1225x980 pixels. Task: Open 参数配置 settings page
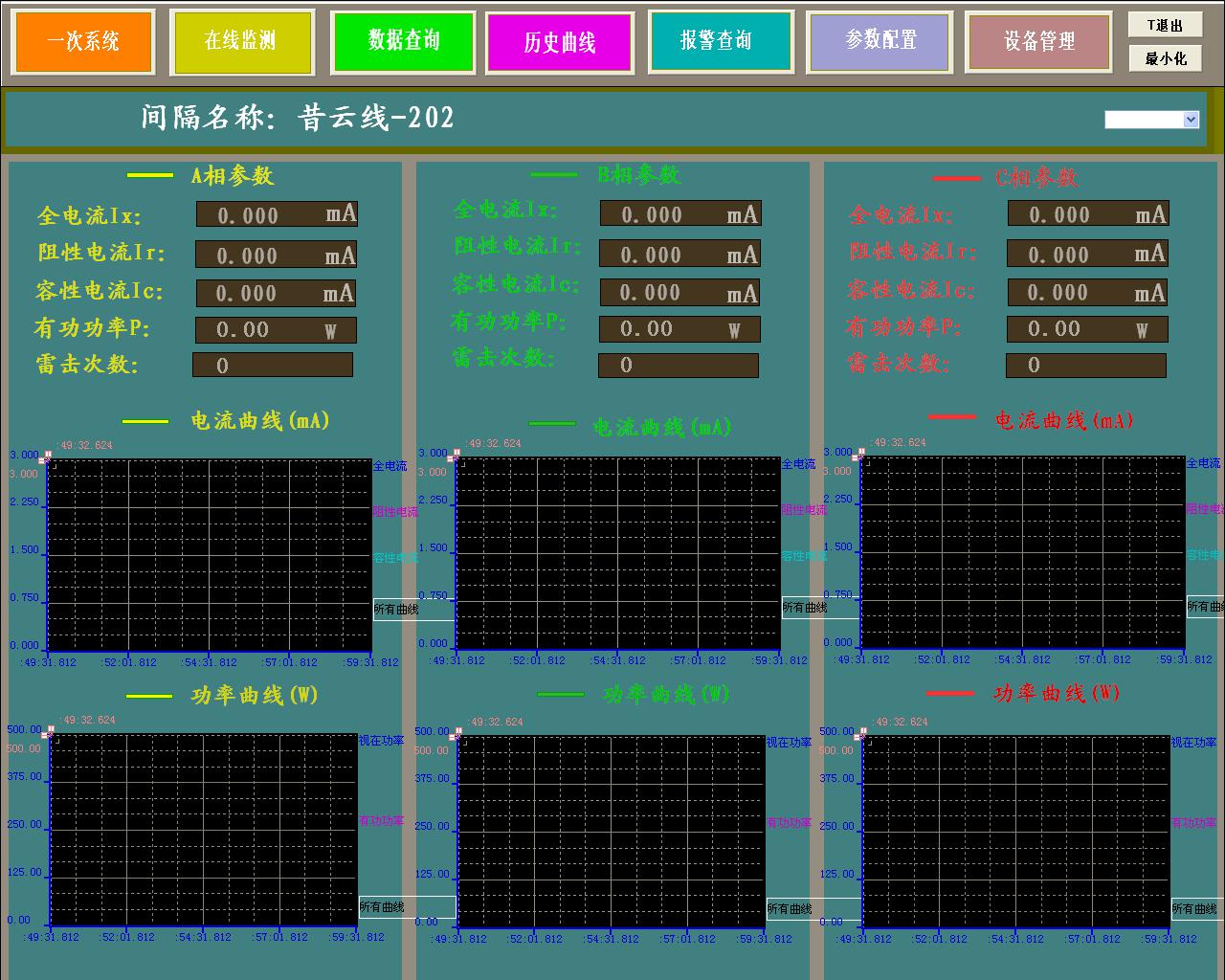(880, 41)
